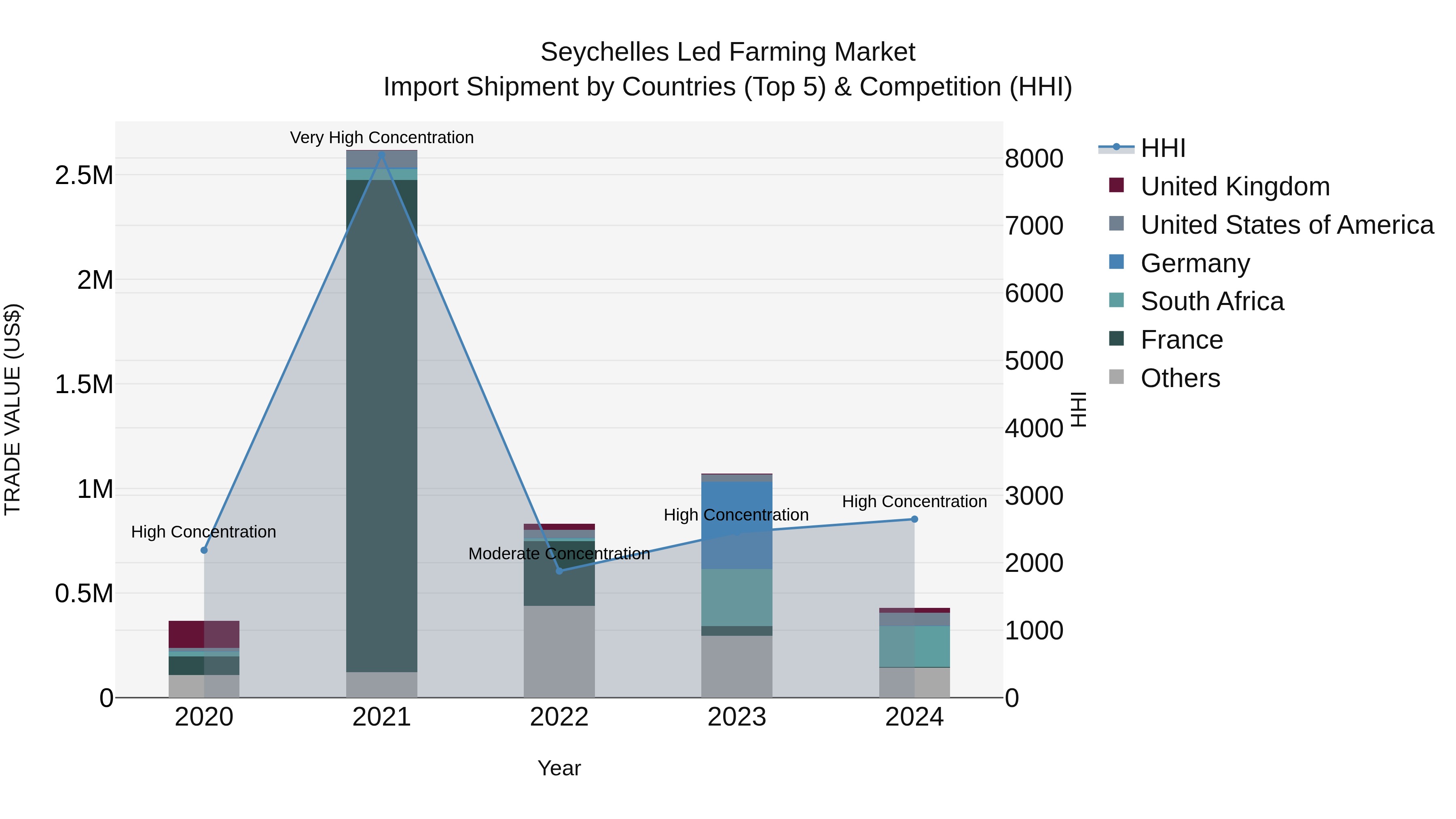Click the 2021 United States bar segment

[381, 159]
